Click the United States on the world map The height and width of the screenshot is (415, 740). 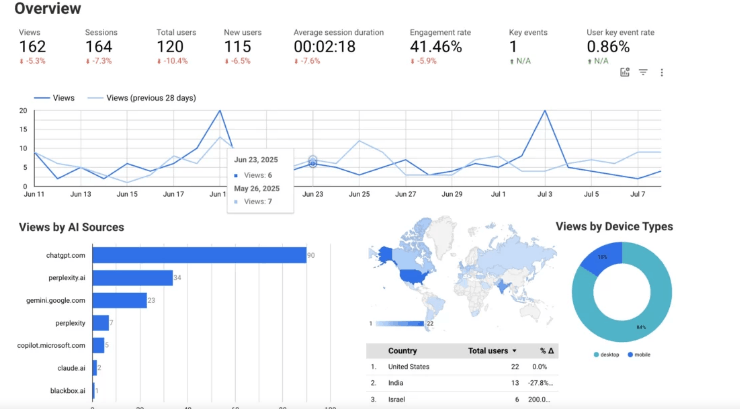click(x=414, y=276)
